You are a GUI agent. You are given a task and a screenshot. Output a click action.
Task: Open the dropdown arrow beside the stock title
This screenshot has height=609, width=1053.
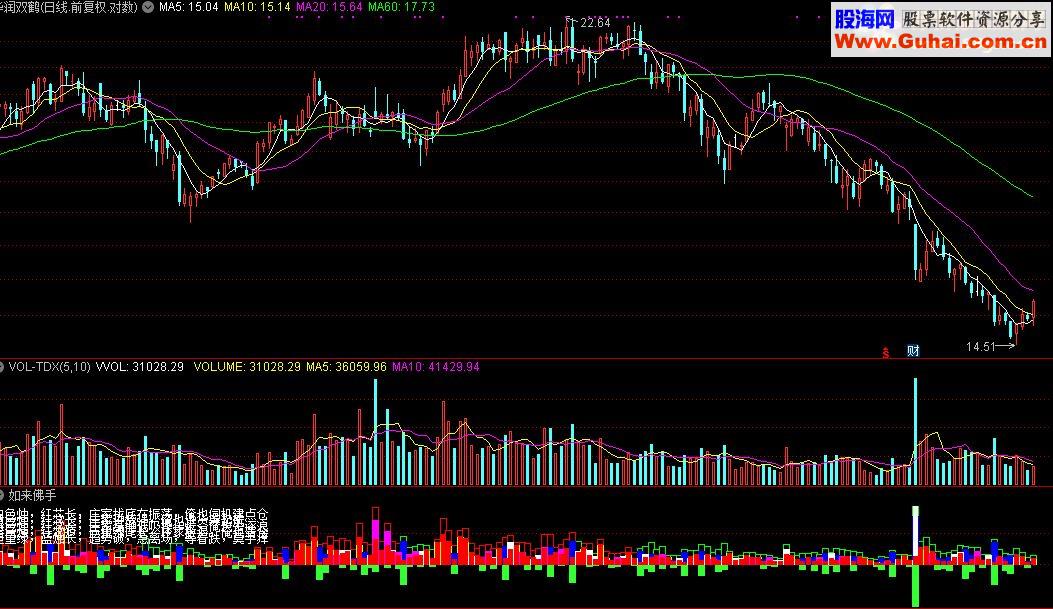click(x=148, y=7)
